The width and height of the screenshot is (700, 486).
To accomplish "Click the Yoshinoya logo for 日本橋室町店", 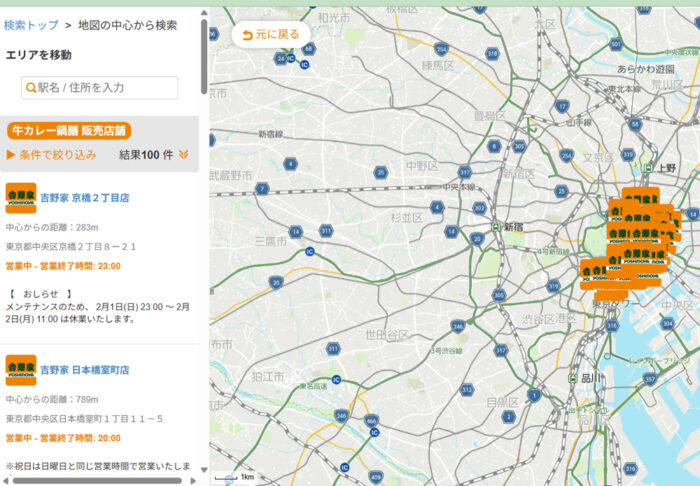I will tap(21, 370).
